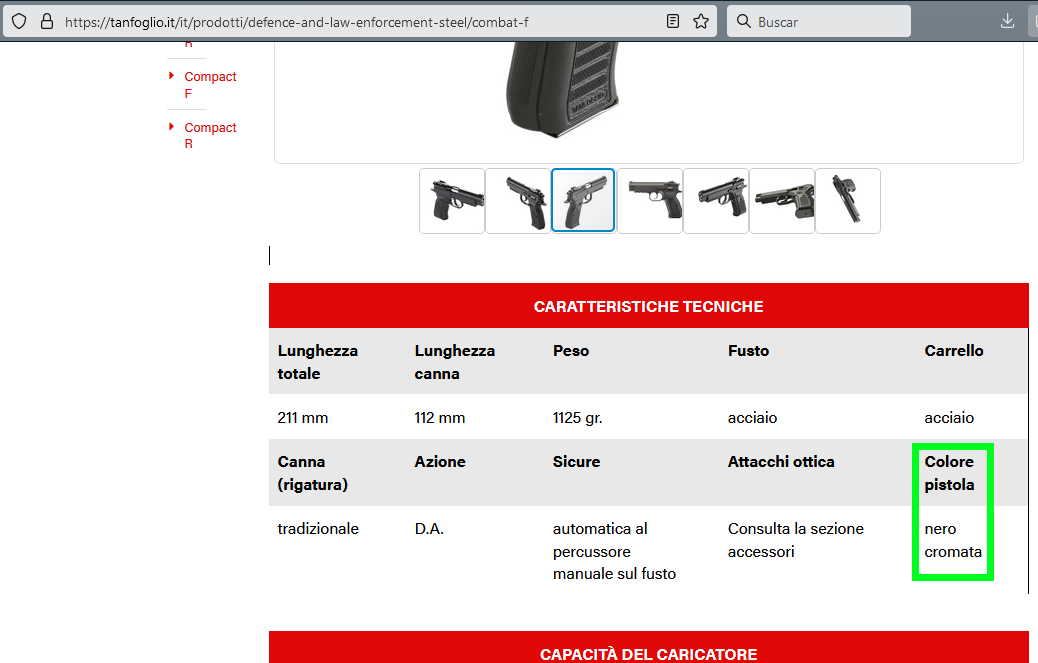Screen dimensions: 1038x663
Task: Bookmark this page with the star icon
Action: click(701, 21)
